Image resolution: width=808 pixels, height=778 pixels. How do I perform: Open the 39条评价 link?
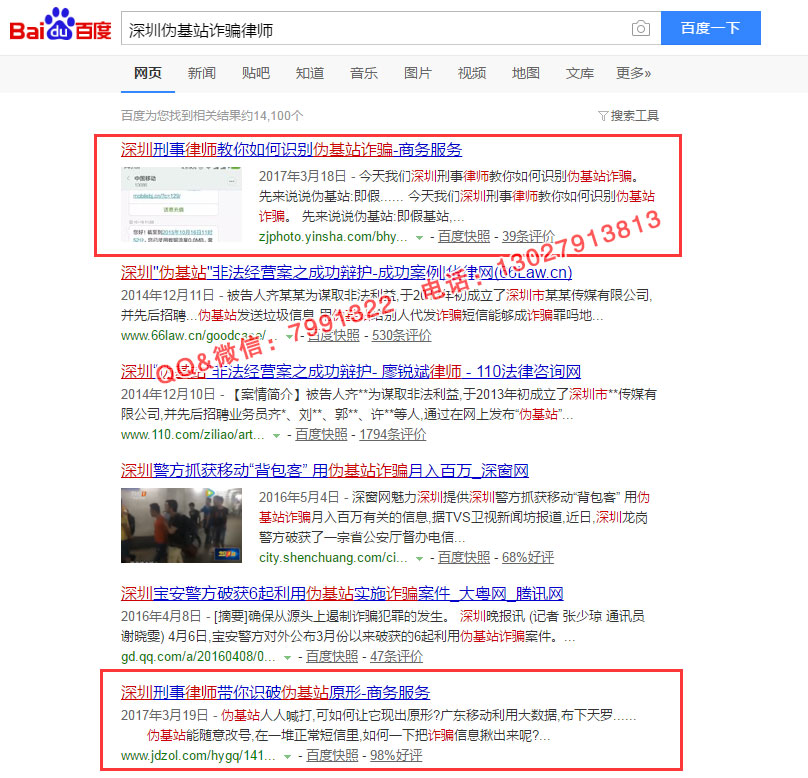coord(528,236)
